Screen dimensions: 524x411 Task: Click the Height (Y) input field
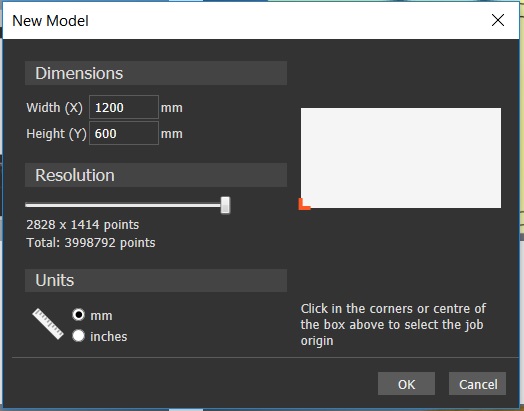[x=124, y=133]
